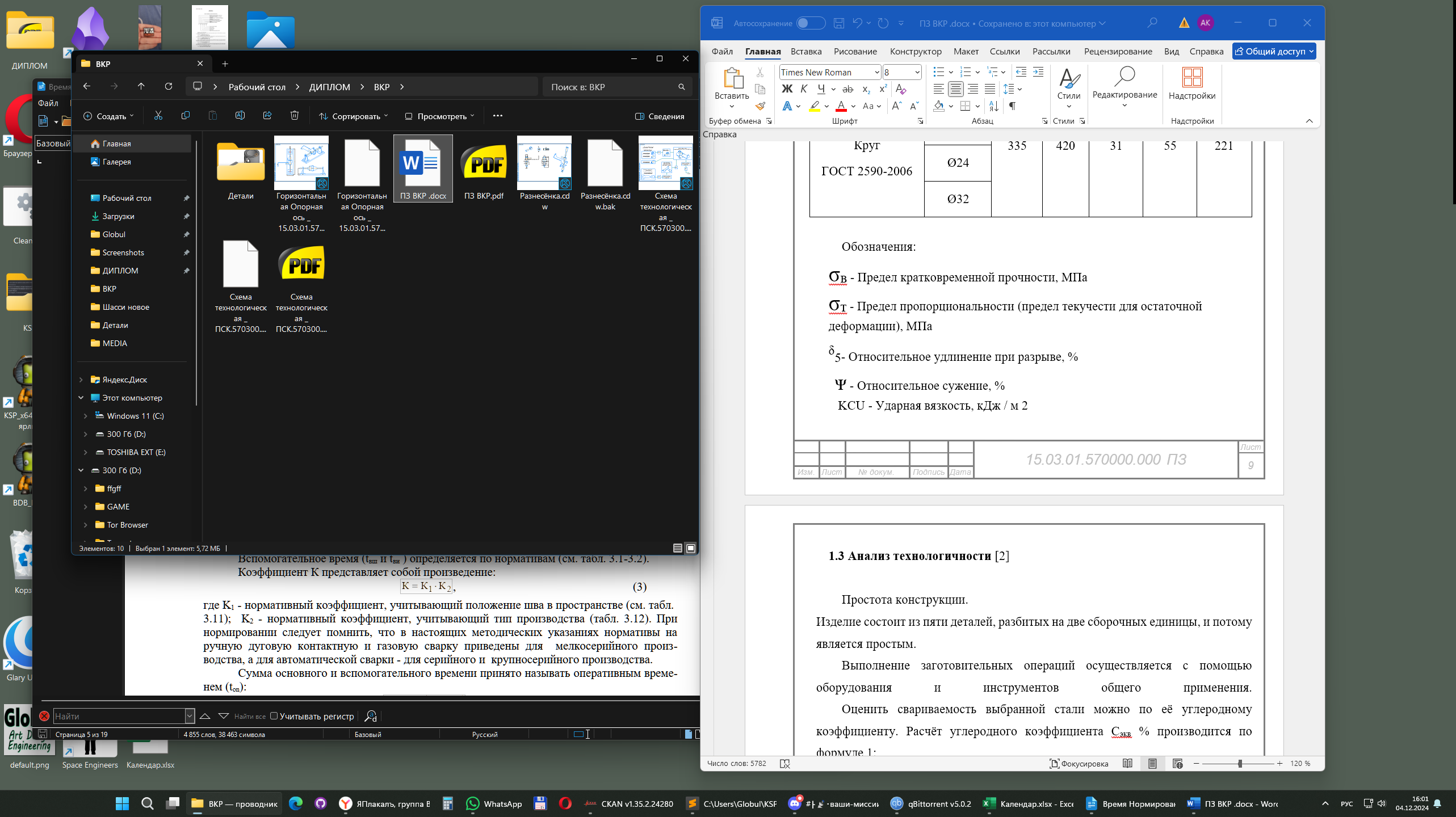This screenshot has height=817, width=1456.
Task: Check the Учитывать регистр checkbox
Action: (x=274, y=716)
